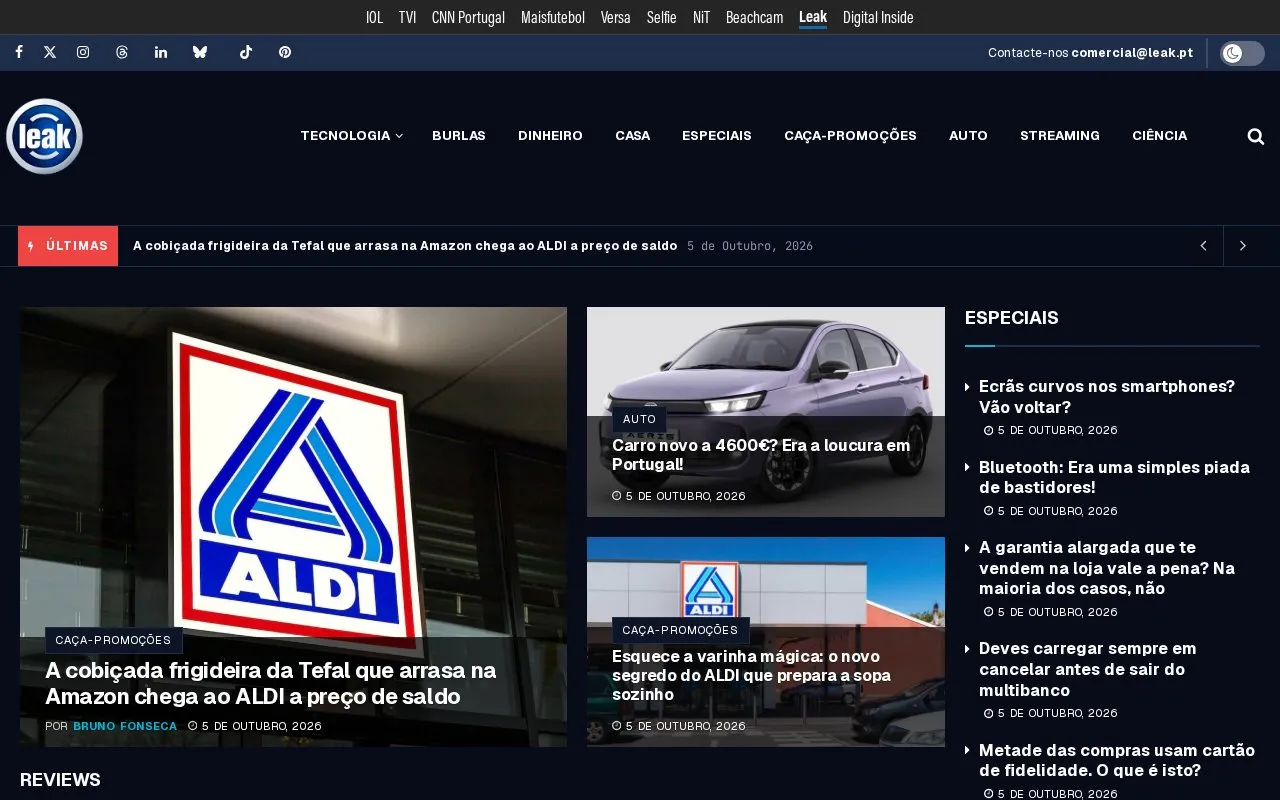1280x800 pixels.
Task: Go to the Auto navigation item
Action: coord(968,136)
